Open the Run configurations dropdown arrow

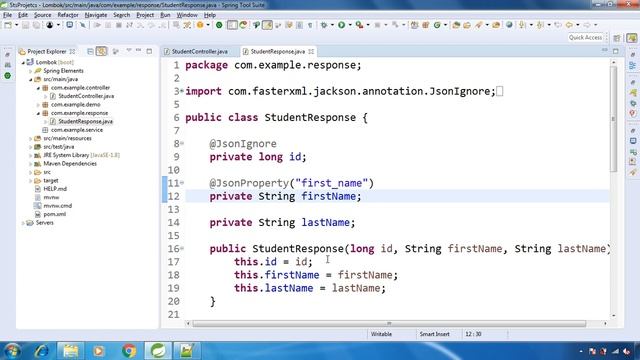350,25
